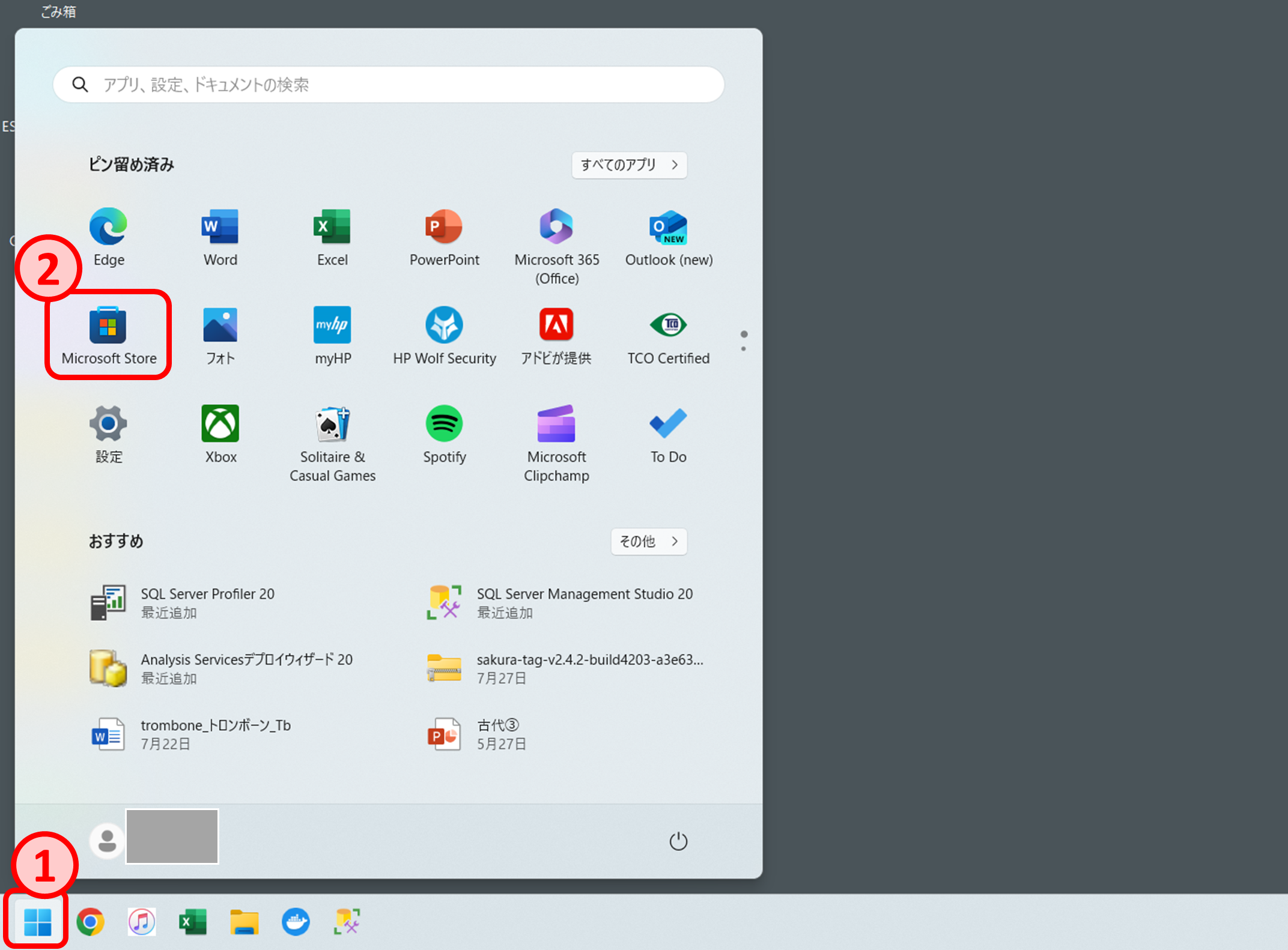Expand すべてのアプリ list
This screenshot has width=1288, height=950.
tap(629, 165)
